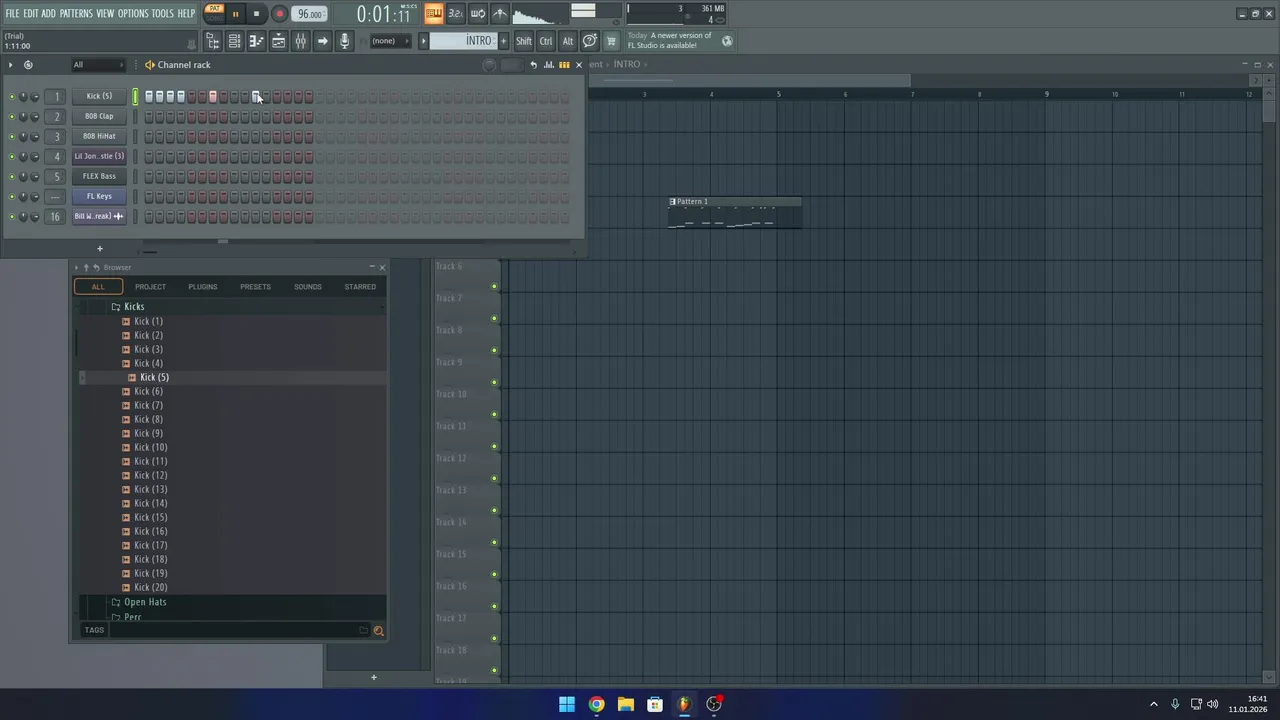The image size is (1280, 720).
Task: Open the Kick (5) channel button
Action: (99, 96)
